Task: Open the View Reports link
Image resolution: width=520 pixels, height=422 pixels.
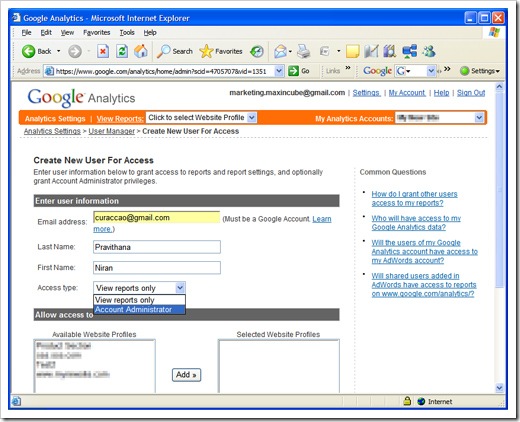Action: 120,119
